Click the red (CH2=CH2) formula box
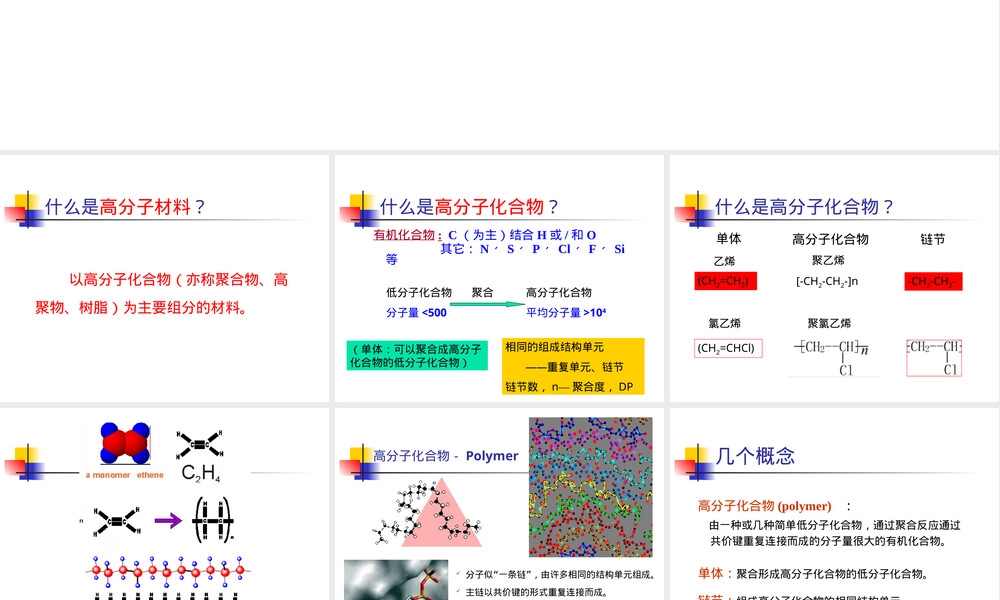This screenshot has height=600, width=1000. point(726,281)
